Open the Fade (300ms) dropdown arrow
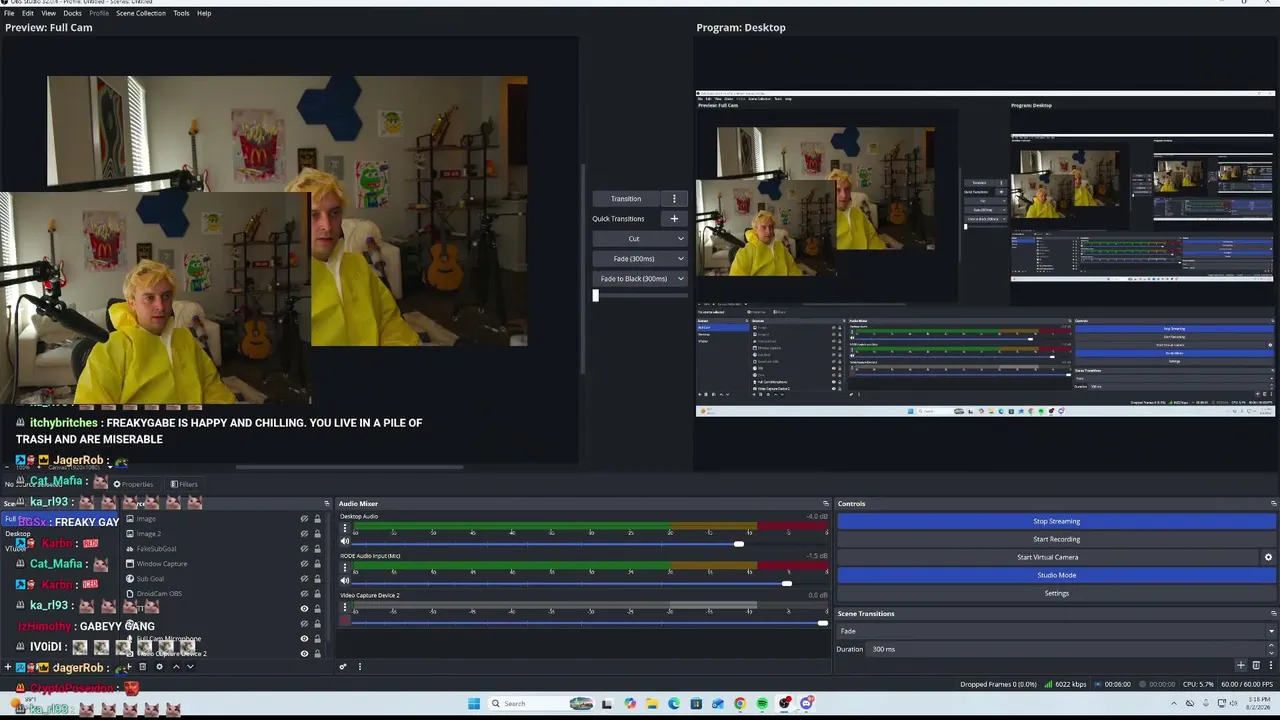This screenshot has width=1280, height=720. coord(681,259)
